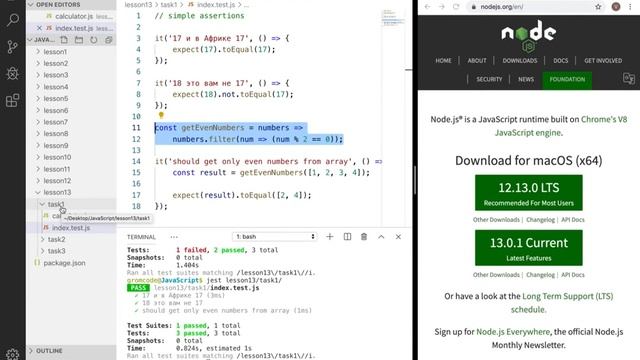Open the GET INVOLVED nav item
This screenshot has width=640, height=360.
point(603,60)
